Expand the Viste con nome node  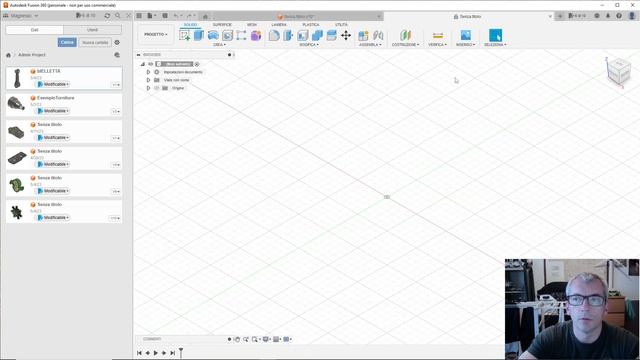149,80
